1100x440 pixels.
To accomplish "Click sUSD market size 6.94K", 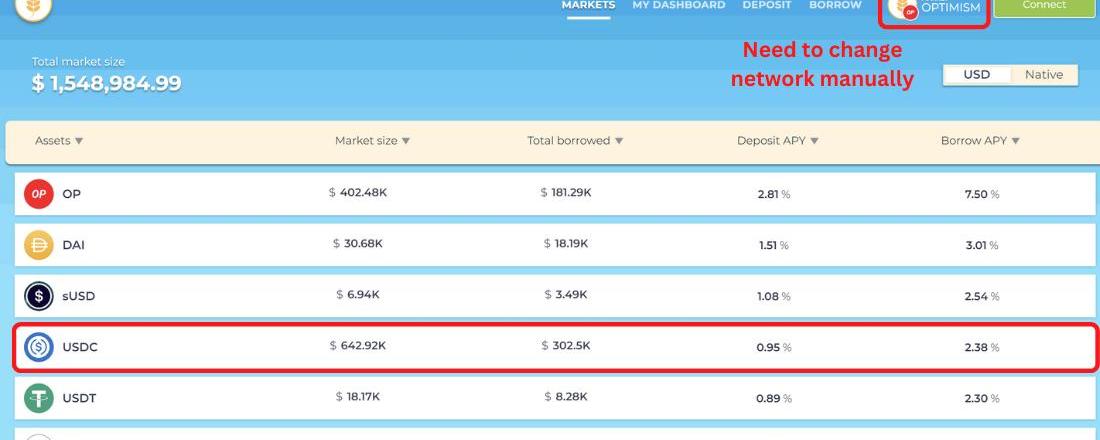I will [x=358, y=295].
